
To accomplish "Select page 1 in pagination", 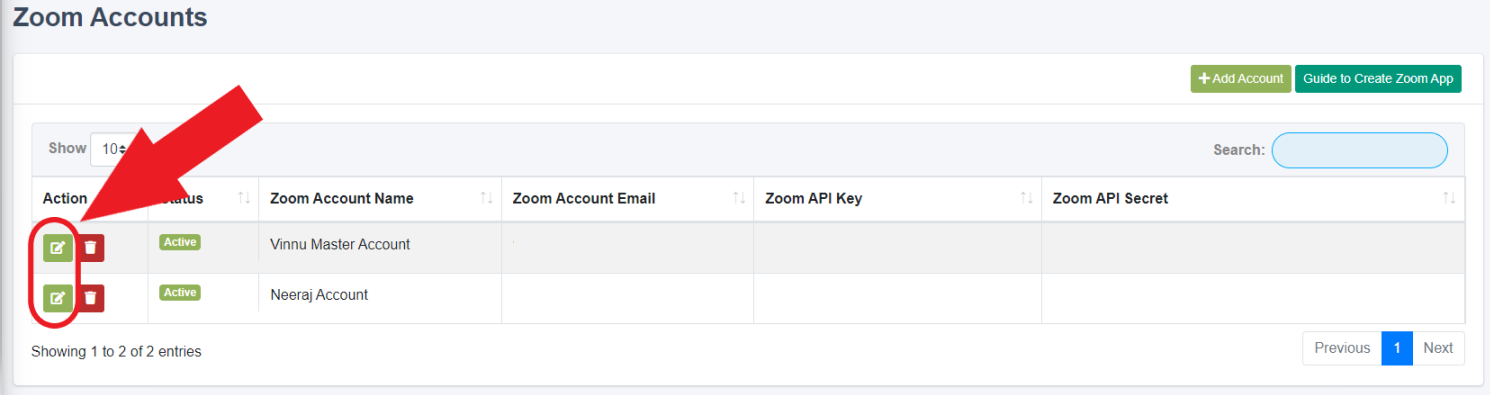I will click(x=1397, y=348).
